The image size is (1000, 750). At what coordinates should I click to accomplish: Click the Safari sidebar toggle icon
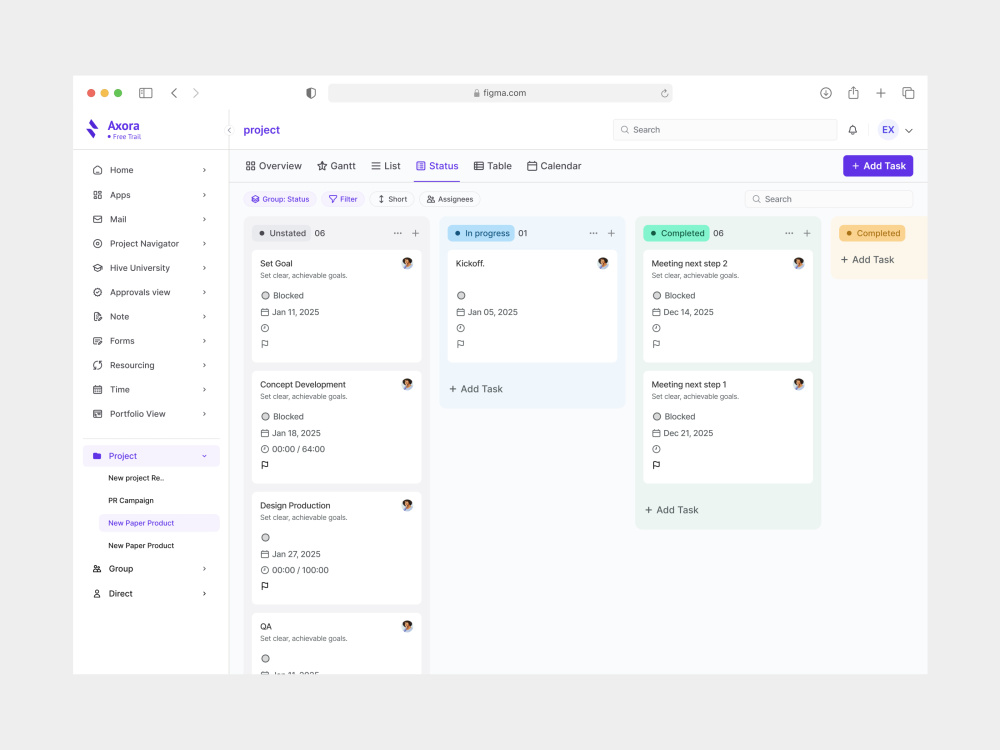145,93
